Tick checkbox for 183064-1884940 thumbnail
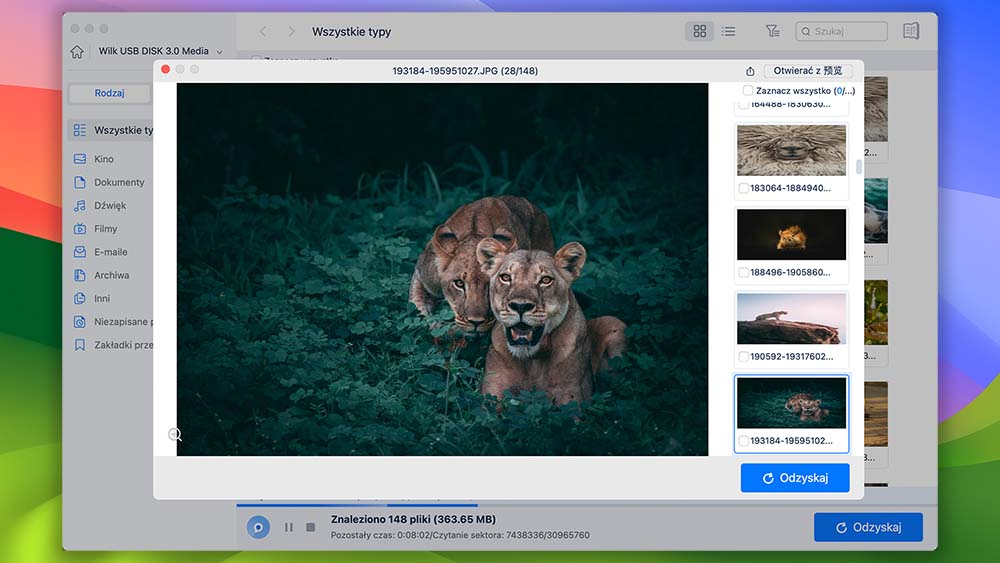The image size is (1000, 563). click(743, 188)
